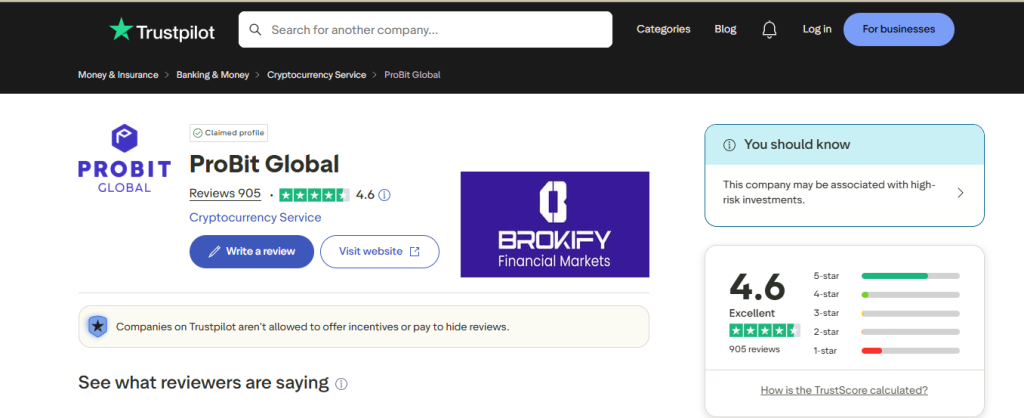Click the 905 reviews text under the stars
The height and width of the screenshot is (418, 1024).
(x=754, y=349)
